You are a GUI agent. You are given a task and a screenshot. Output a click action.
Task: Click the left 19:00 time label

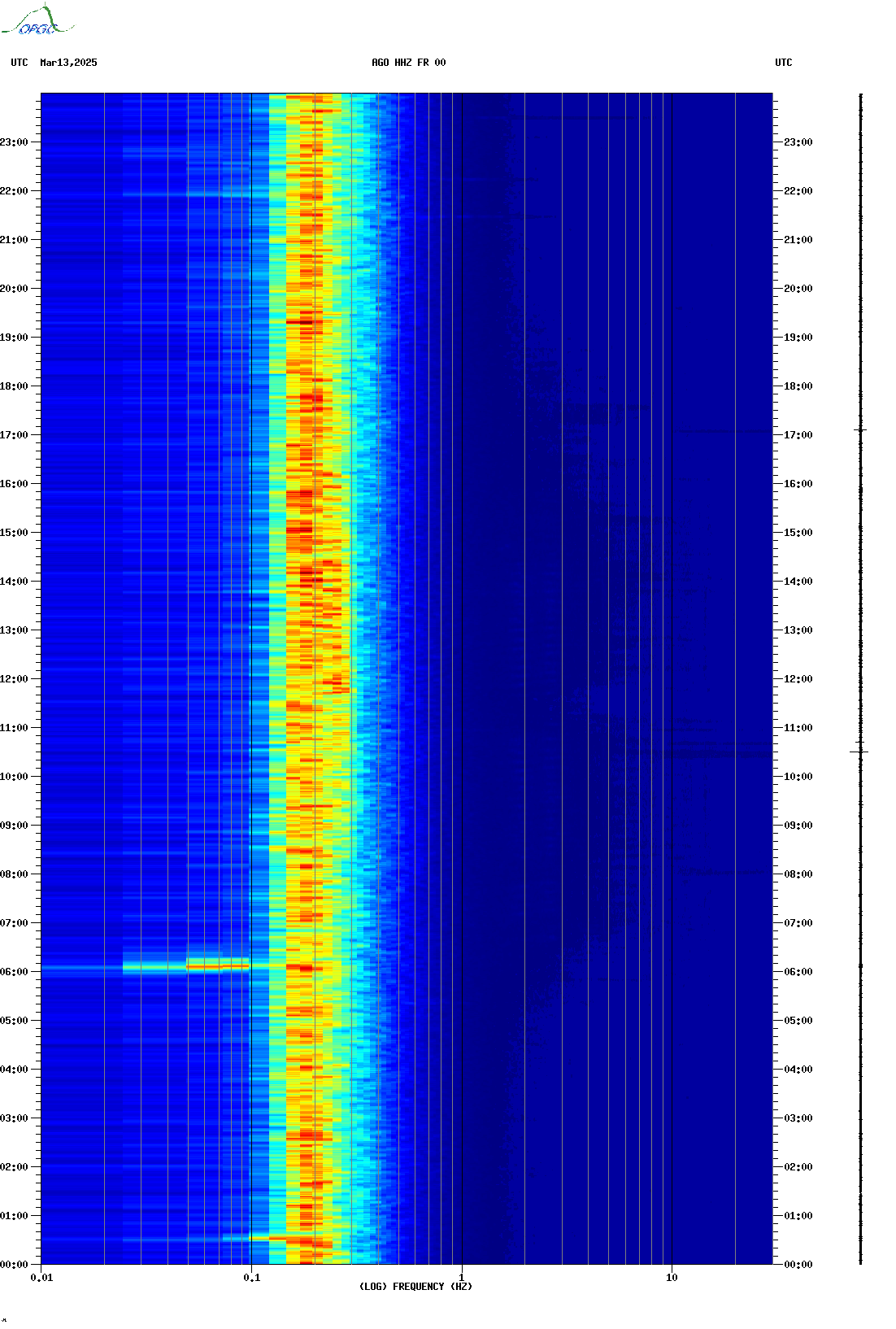pyautogui.click(x=14, y=338)
